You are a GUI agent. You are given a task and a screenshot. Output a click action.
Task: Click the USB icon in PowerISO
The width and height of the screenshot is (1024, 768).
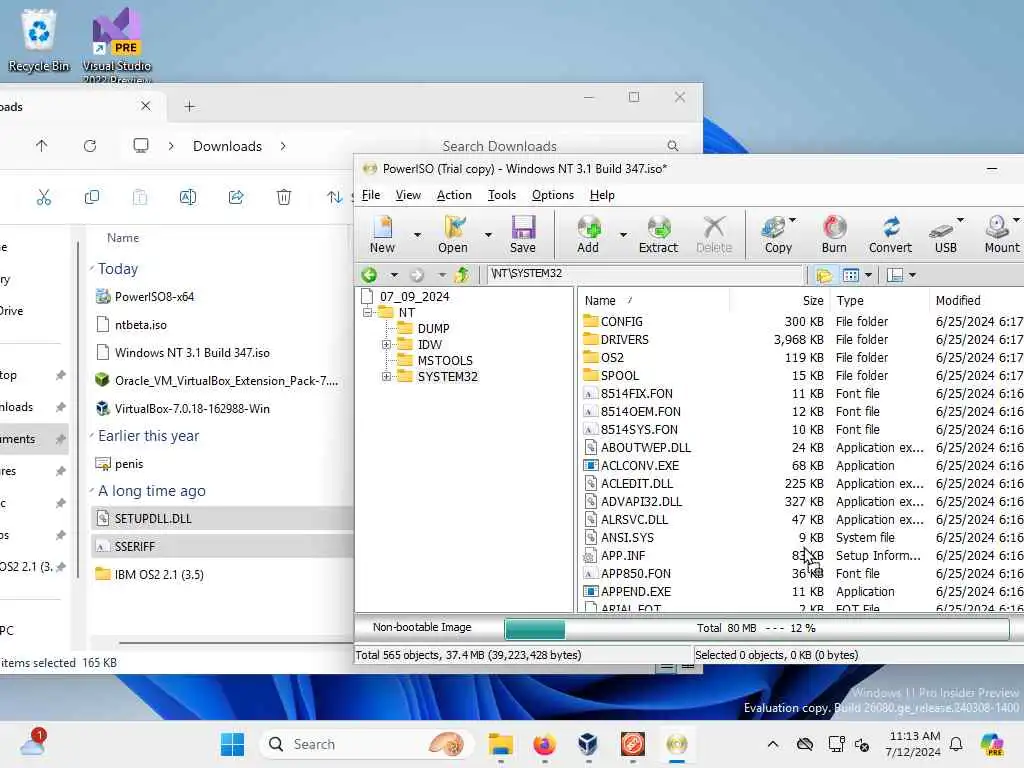tap(944, 234)
